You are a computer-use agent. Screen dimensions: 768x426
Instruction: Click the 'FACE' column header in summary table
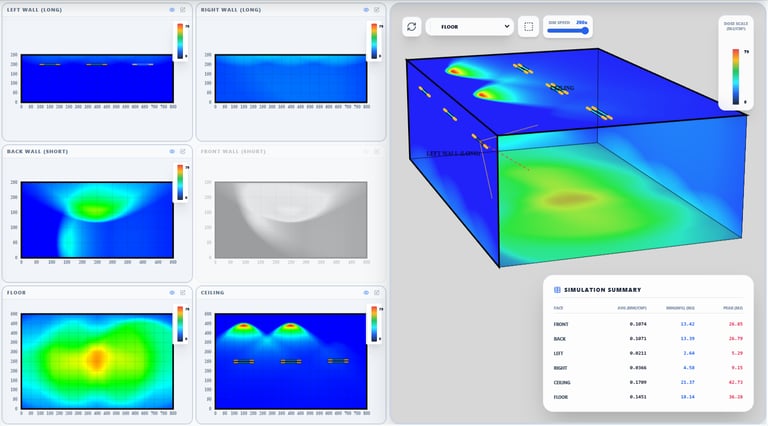pos(558,308)
